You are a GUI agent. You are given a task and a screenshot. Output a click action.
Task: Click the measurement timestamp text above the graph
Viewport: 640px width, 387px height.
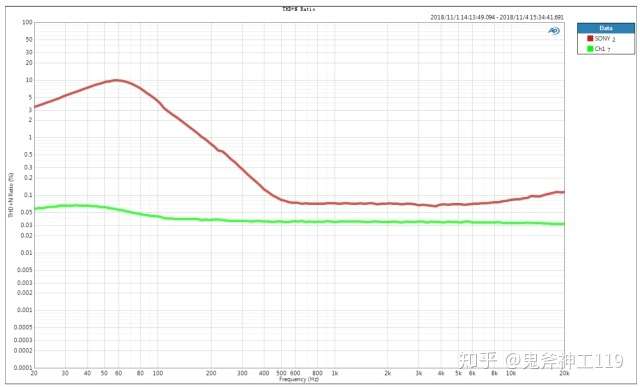497,17
